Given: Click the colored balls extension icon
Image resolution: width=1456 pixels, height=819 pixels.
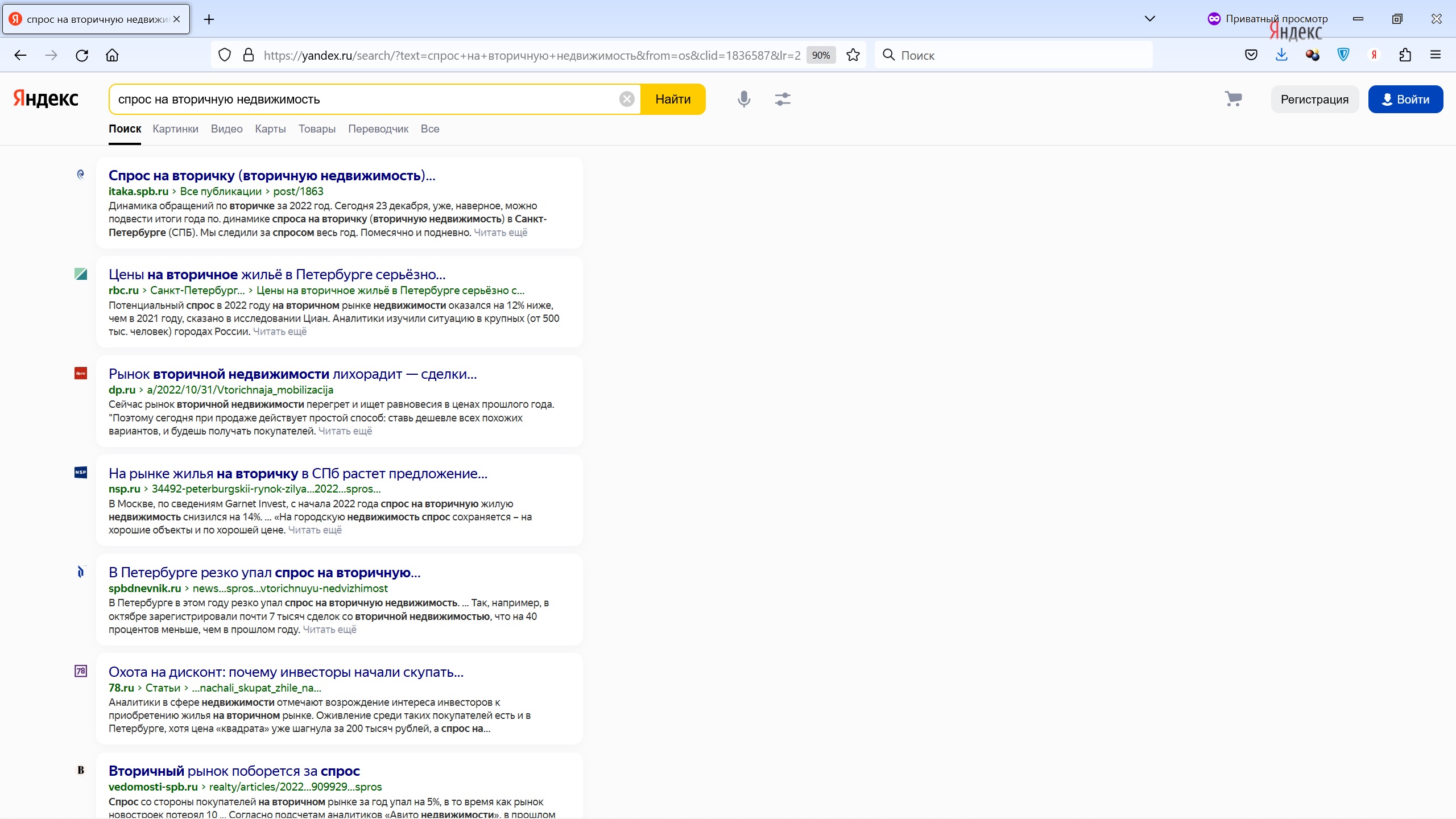Looking at the screenshot, I should (1313, 55).
